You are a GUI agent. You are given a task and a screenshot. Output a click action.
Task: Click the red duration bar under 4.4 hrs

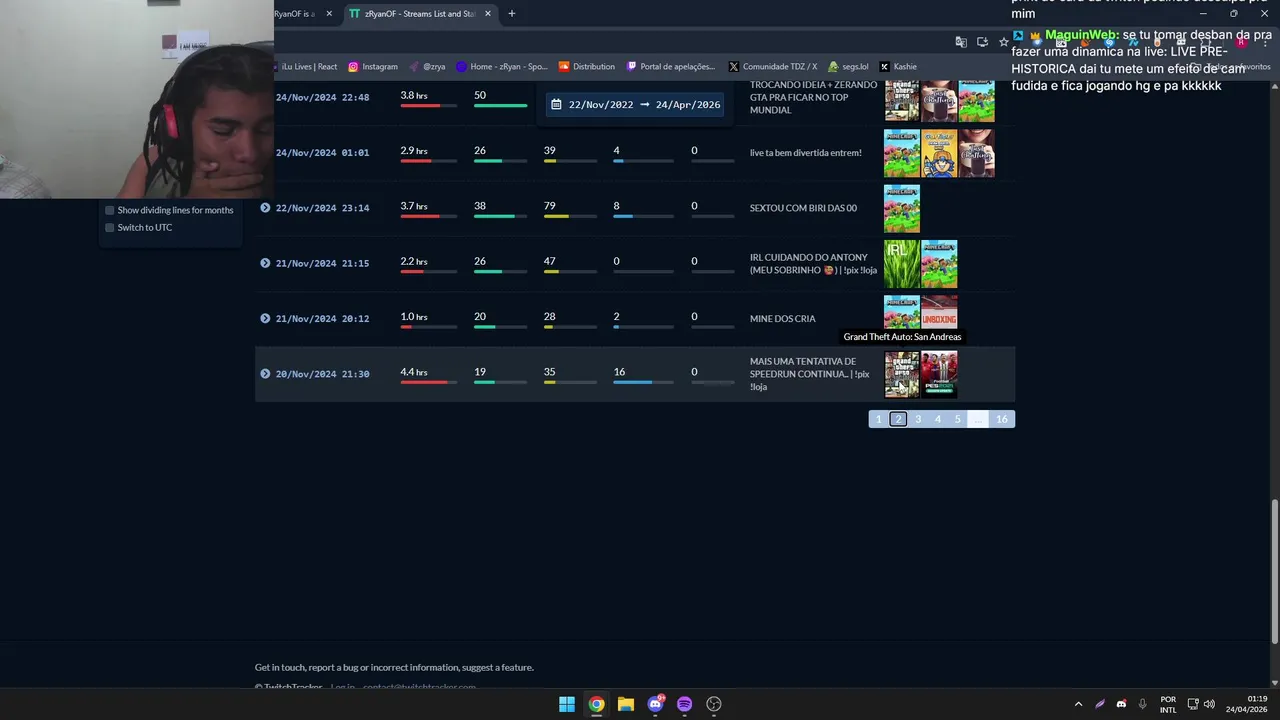click(423, 382)
